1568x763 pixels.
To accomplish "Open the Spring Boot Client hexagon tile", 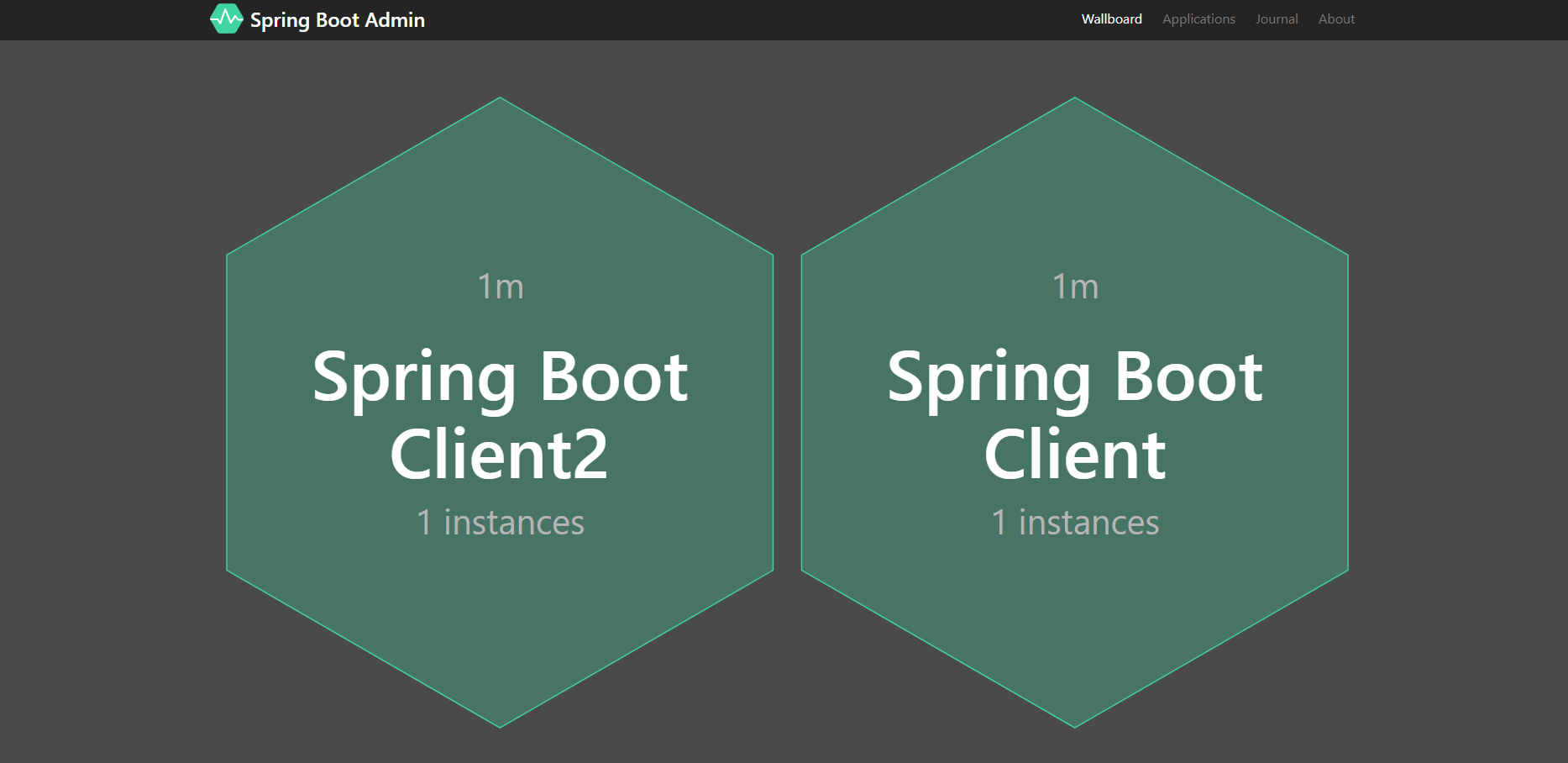I will coord(1074,412).
